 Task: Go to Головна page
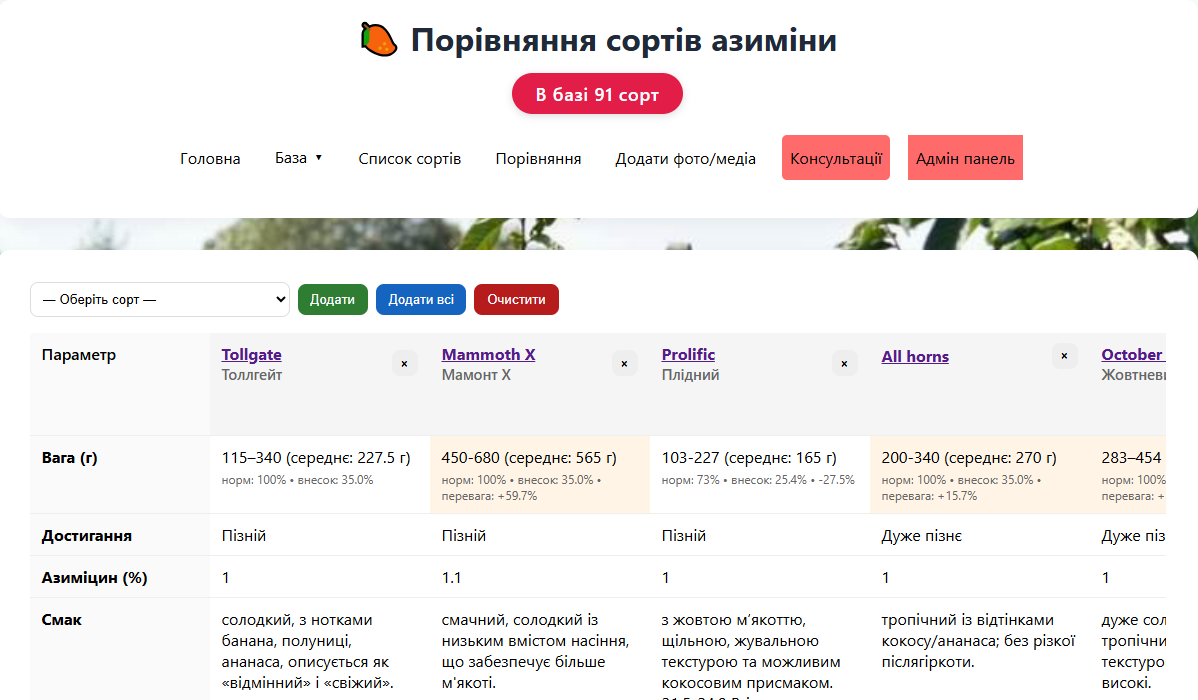[x=210, y=159]
